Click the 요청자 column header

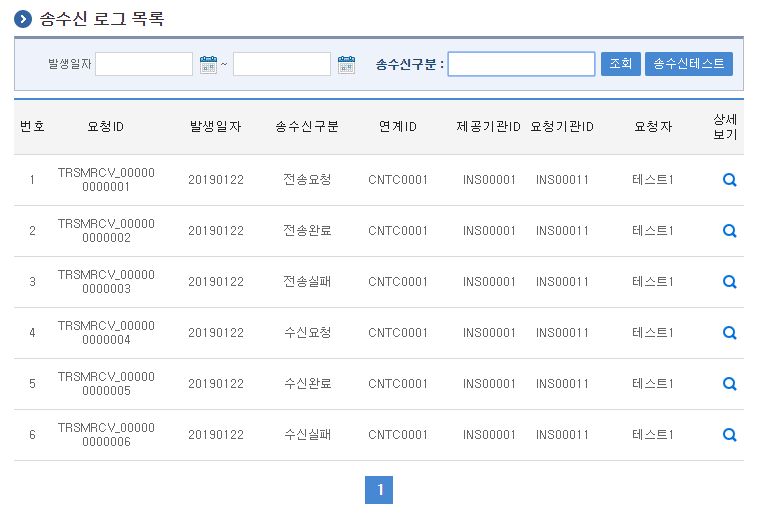pyautogui.click(x=653, y=127)
